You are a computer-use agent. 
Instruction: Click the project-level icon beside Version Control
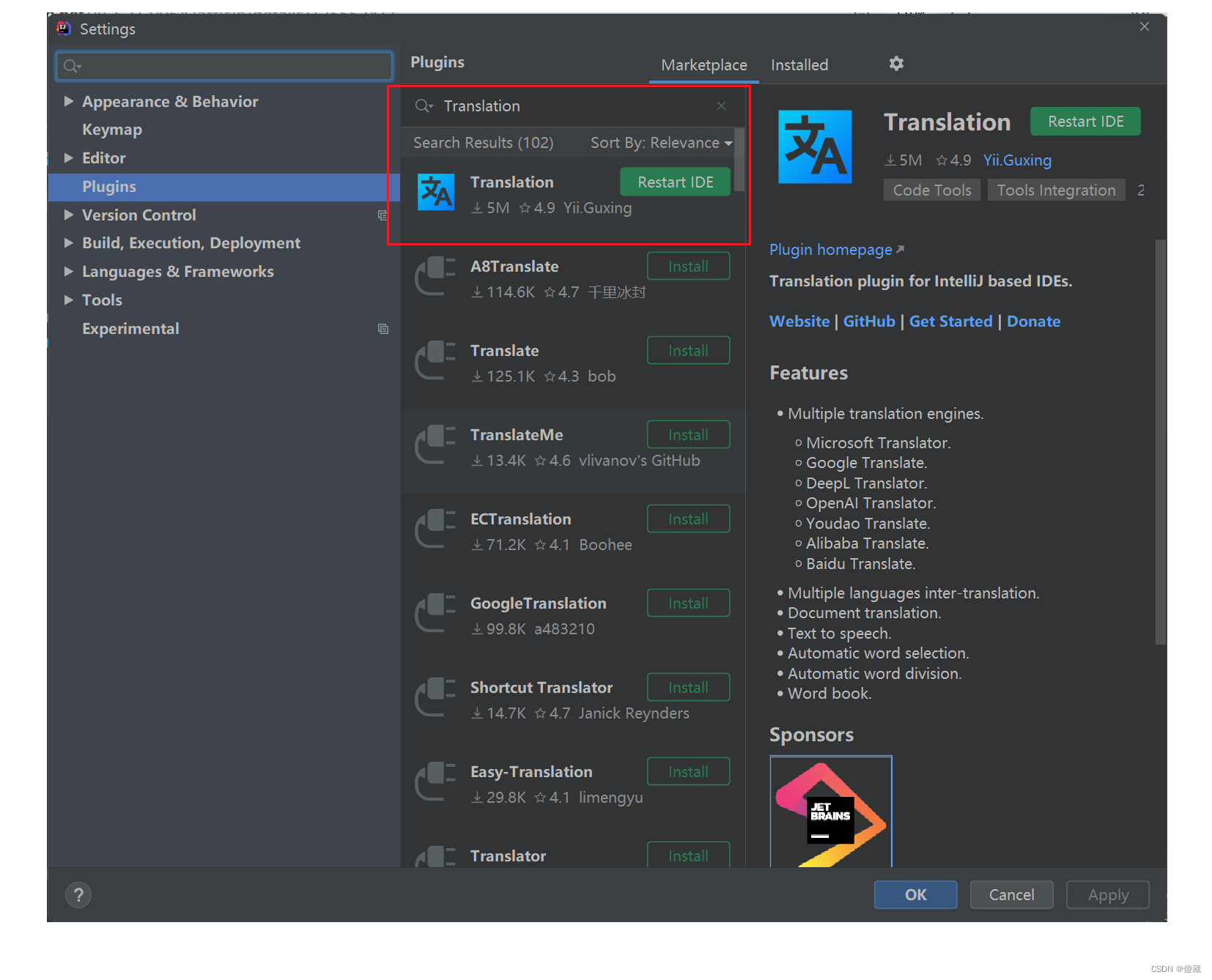[x=382, y=215]
